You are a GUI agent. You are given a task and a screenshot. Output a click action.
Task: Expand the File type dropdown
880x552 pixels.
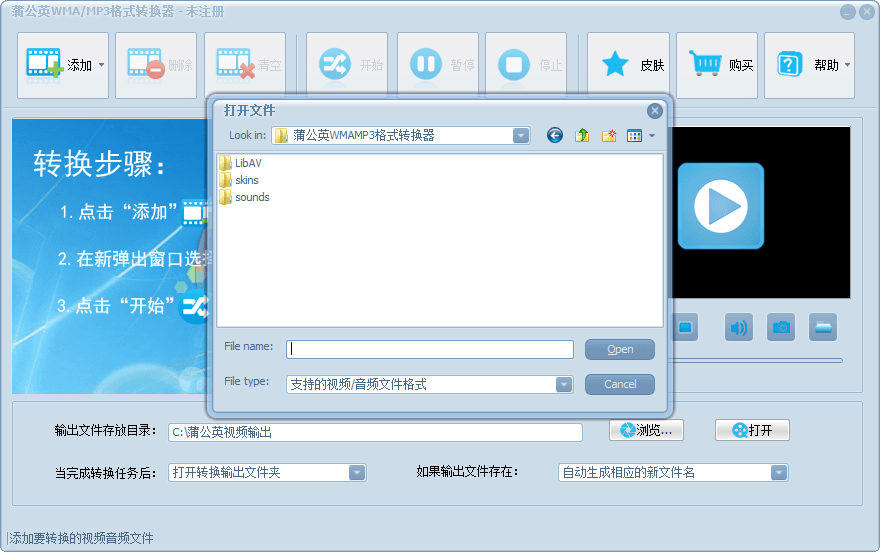click(x=564, y=384)
